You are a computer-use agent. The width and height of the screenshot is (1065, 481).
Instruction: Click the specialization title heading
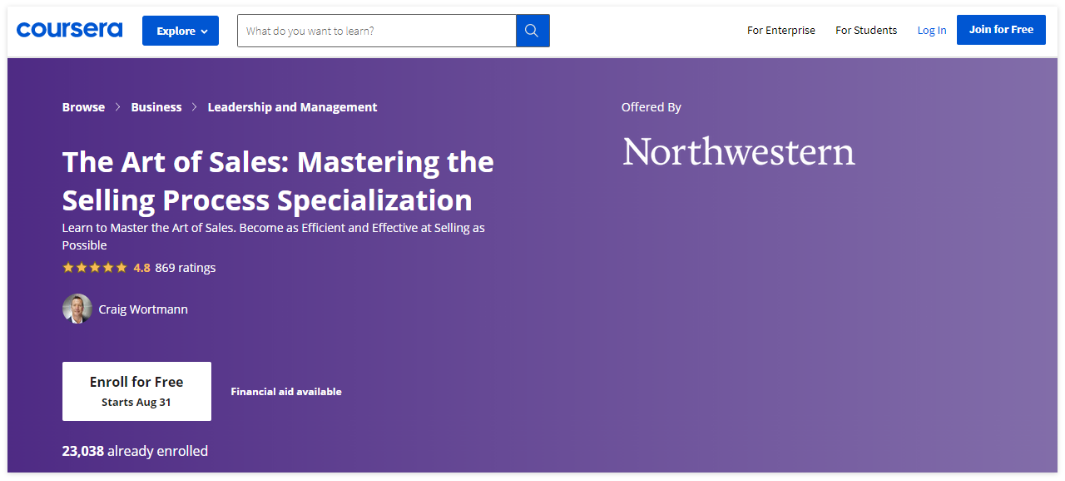[278, 181]
